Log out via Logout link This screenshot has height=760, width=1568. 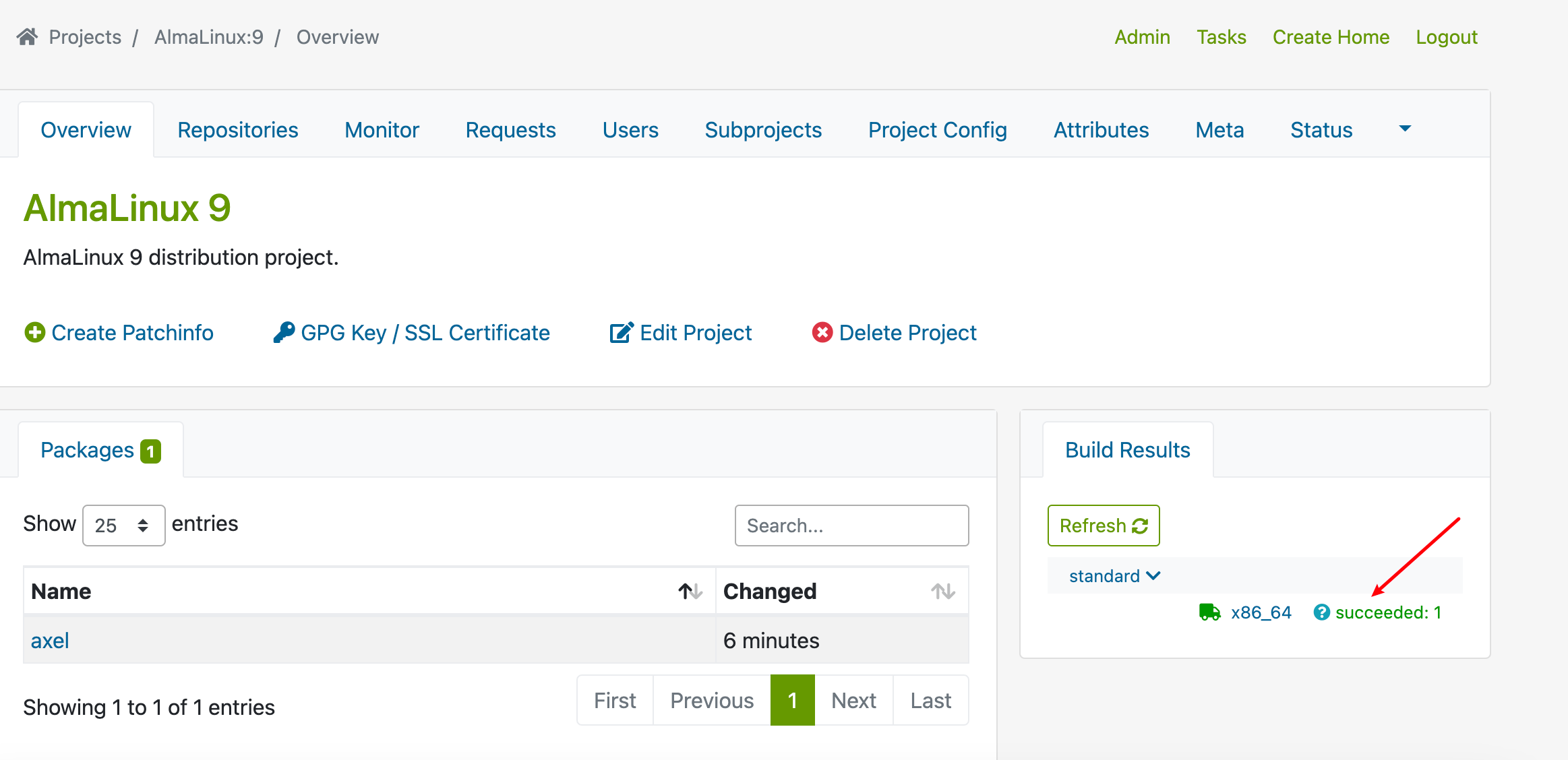click(1447, 37)
